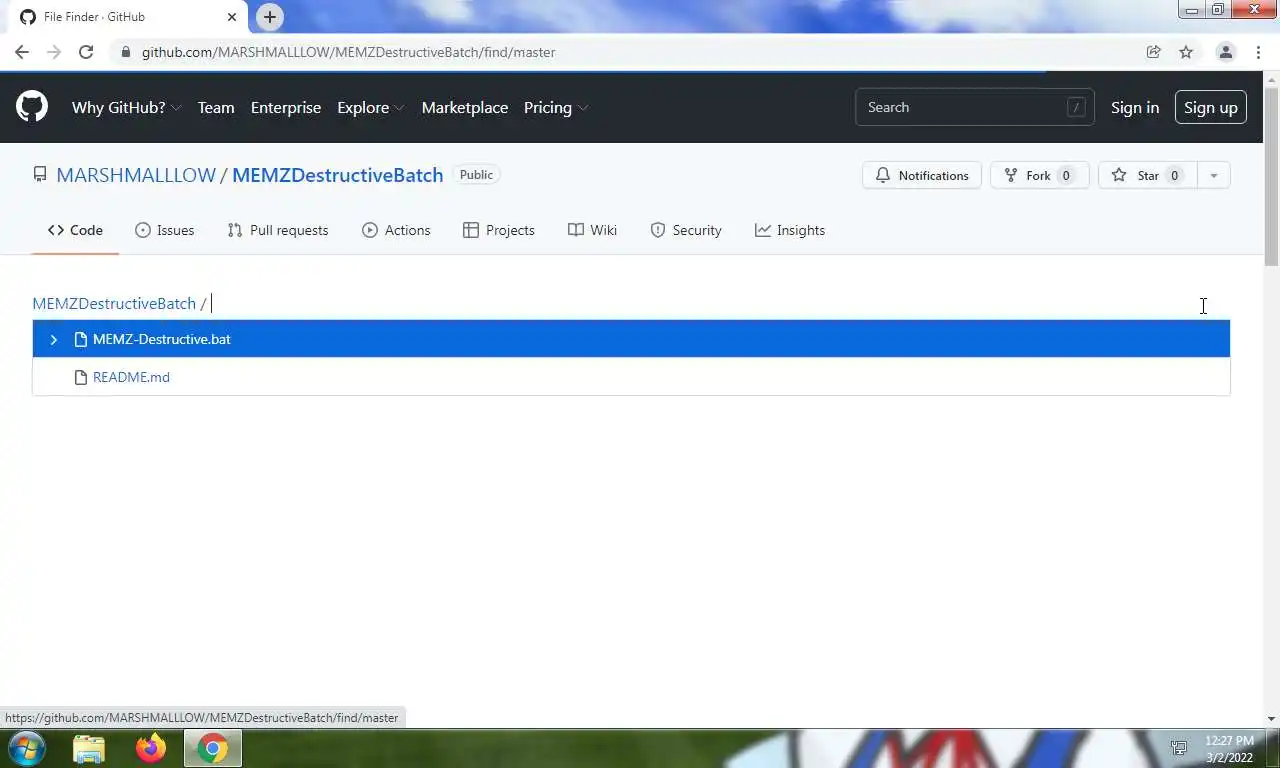Switch to the Issues tab
Screen dimensions: 1280x768
165,230
